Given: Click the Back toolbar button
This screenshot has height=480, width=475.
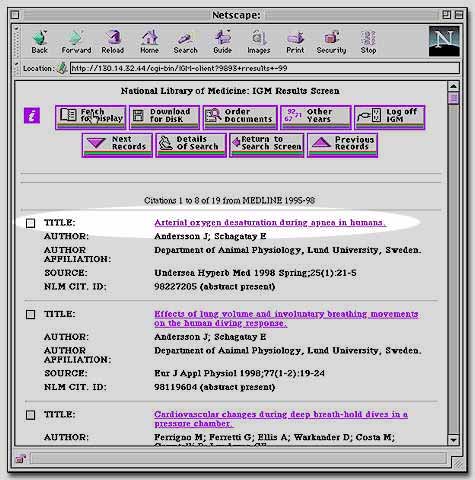Looking at the screenshot, I should (40, 42).
